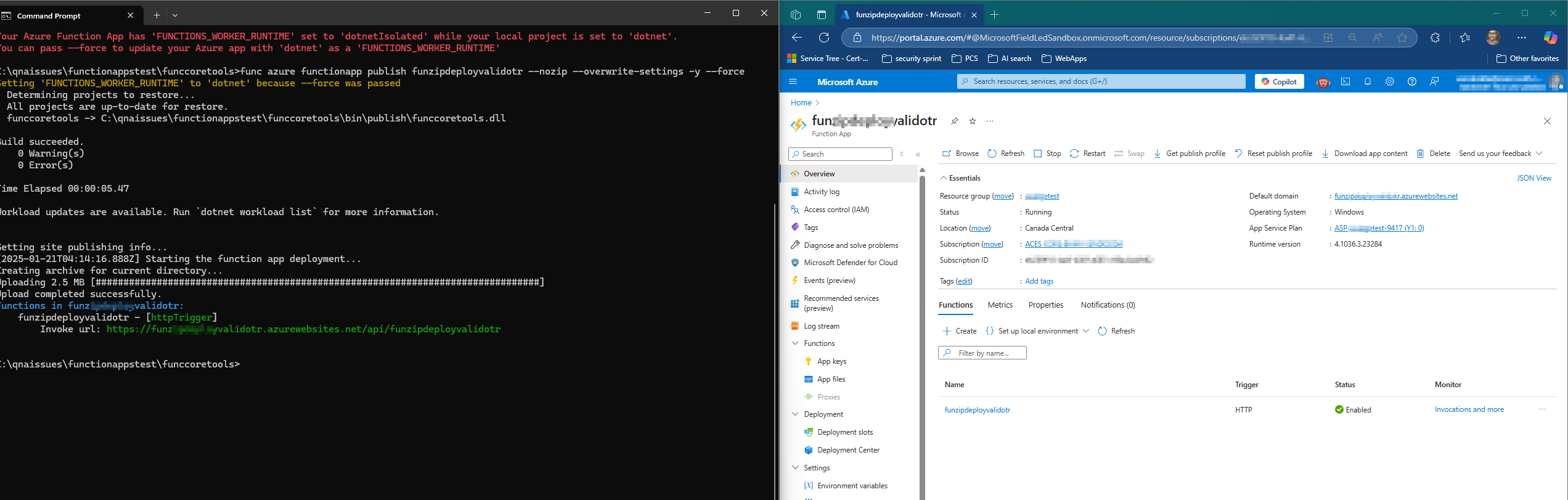This screenshot has width=1568, height=500.
Task: Switch to Notifications (0) tab
Action: point(1108,305)
